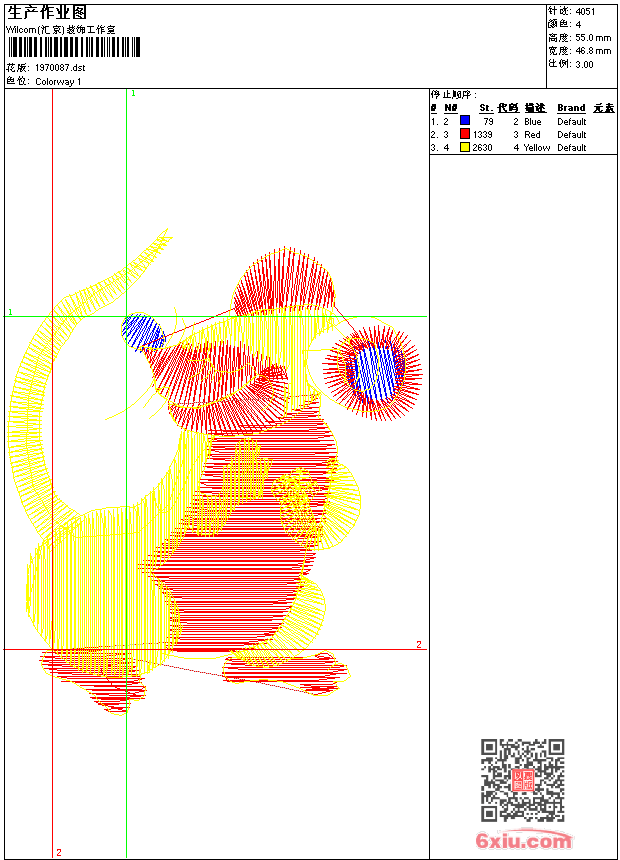The width and height of the screenshot is (620, 860).
Task: Click the '停止顺序' stop sequence heading
Action: (x=453, y=94)
